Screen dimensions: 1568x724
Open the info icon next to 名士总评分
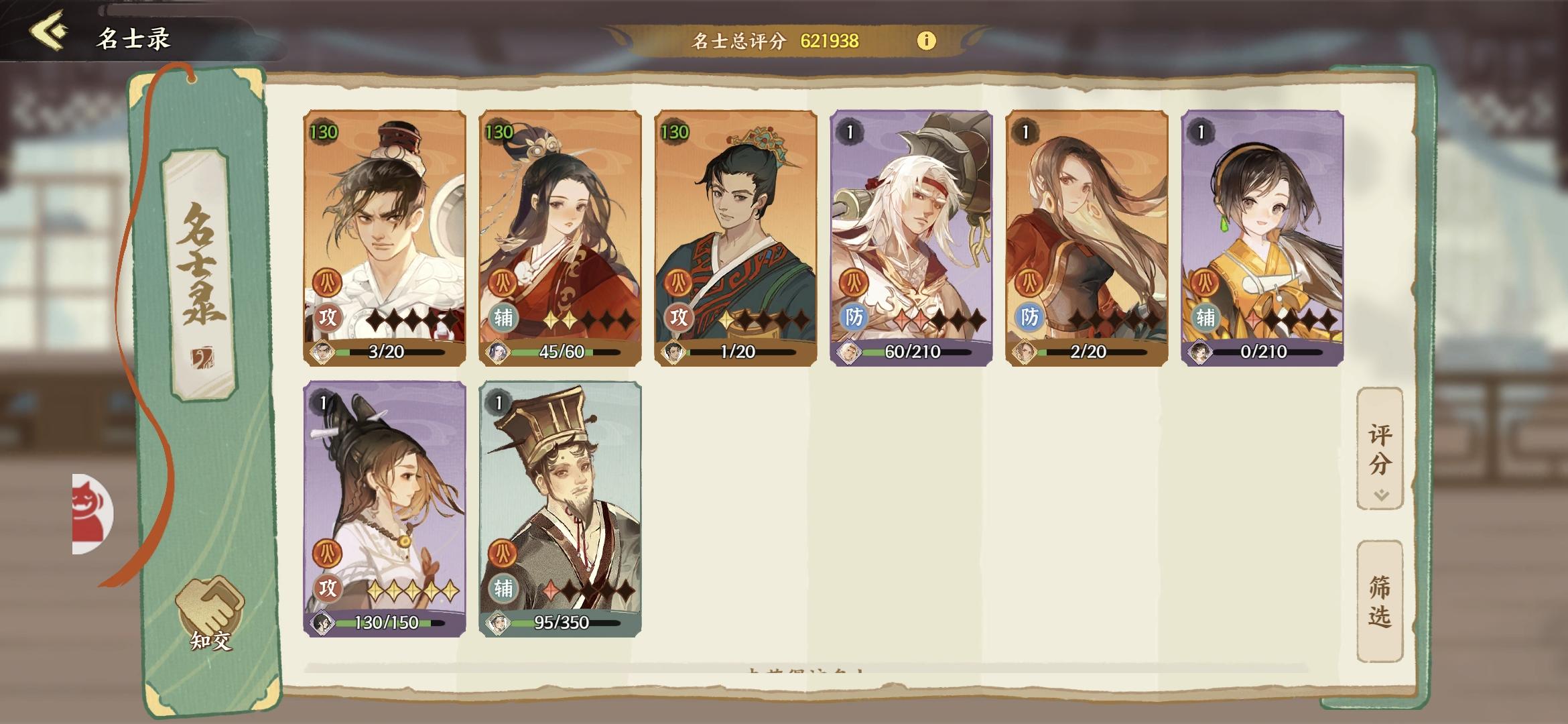pos(926,41)
